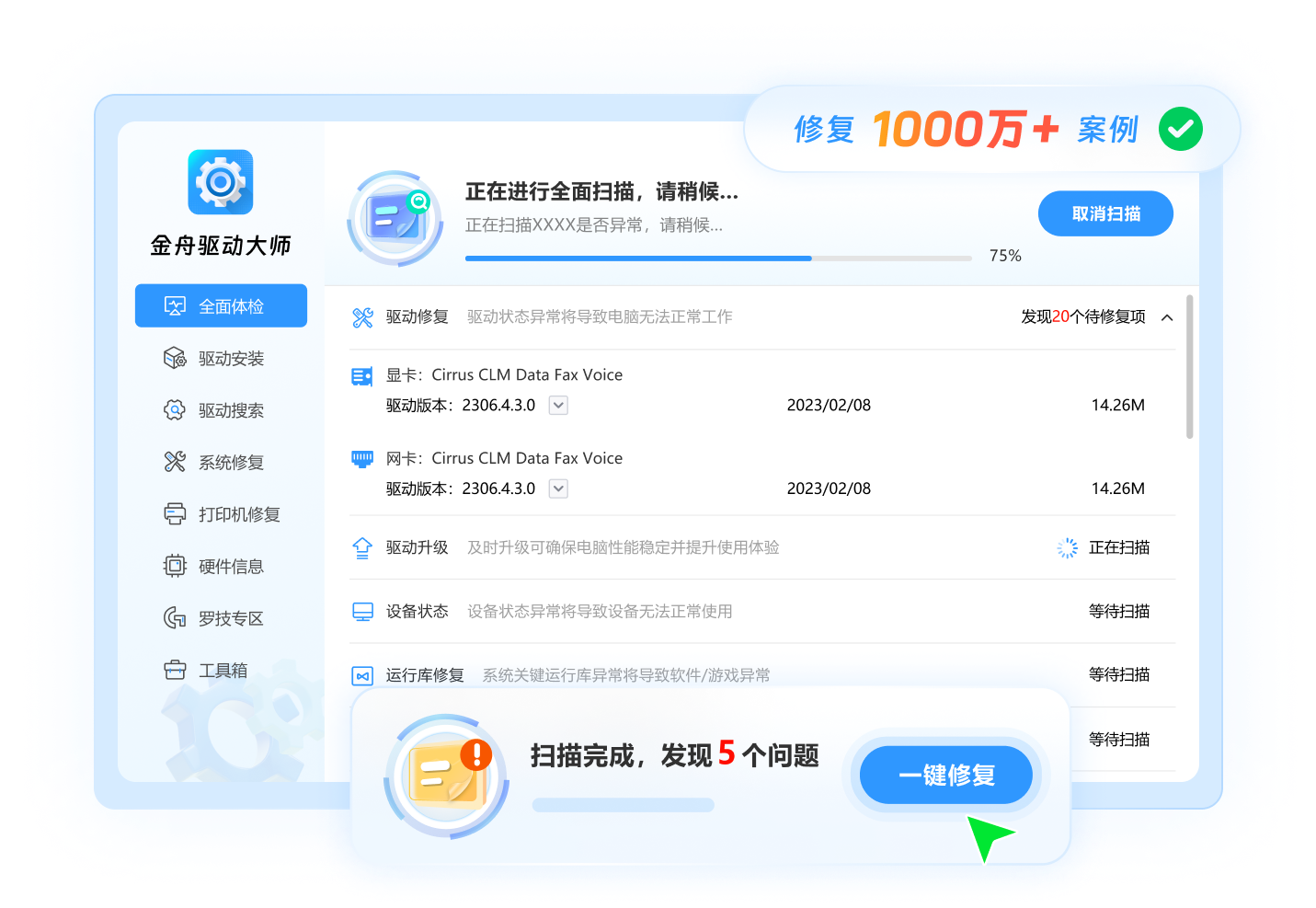Click the 取消扫描 button
The width and height of the screenshot is (1316, 908).
pos(1105,213)
